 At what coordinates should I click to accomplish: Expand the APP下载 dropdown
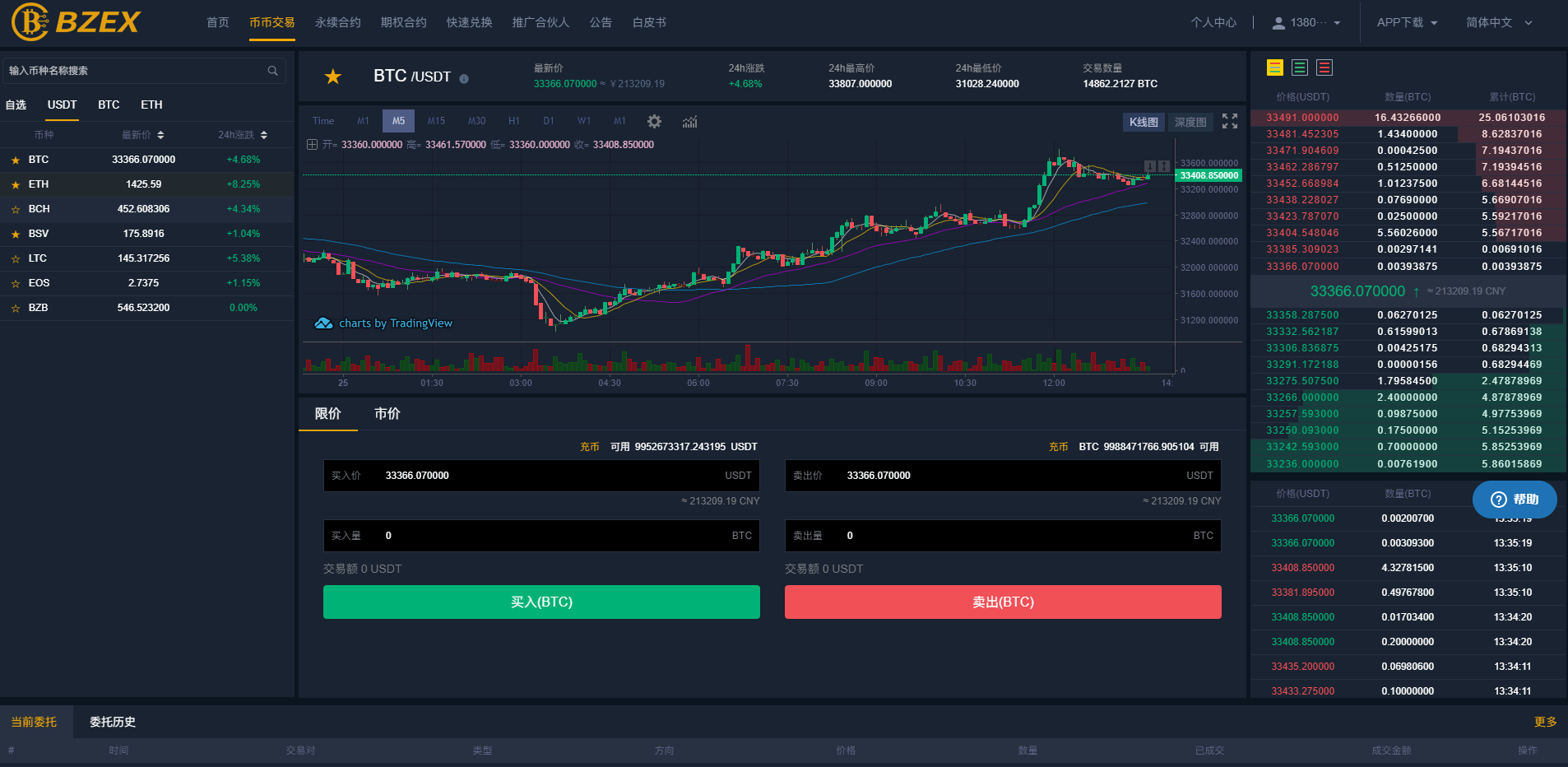pyautogui.click(x=1407, y=23)
